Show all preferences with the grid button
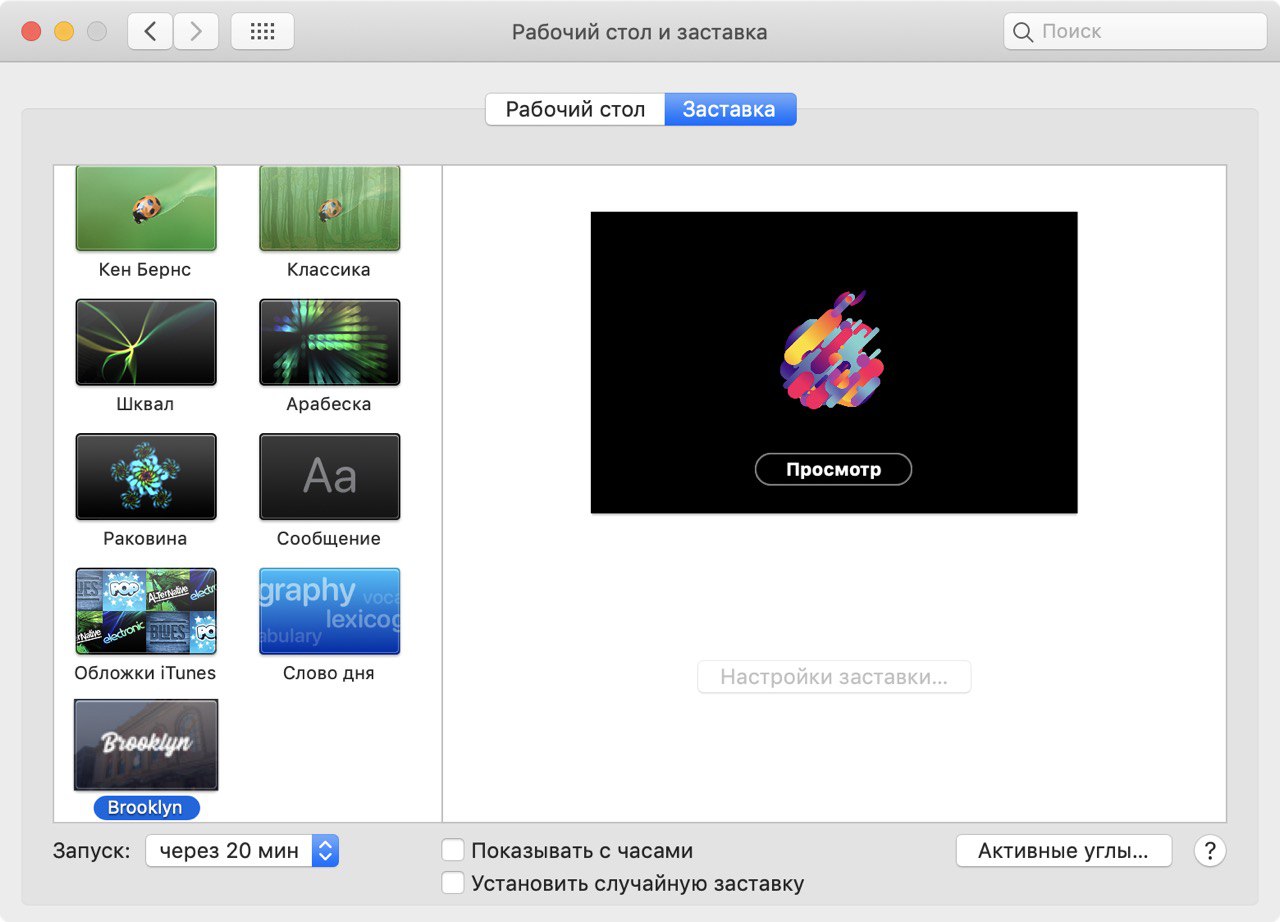This screenshot has height=922, width=1280. (x=262, y=32)
